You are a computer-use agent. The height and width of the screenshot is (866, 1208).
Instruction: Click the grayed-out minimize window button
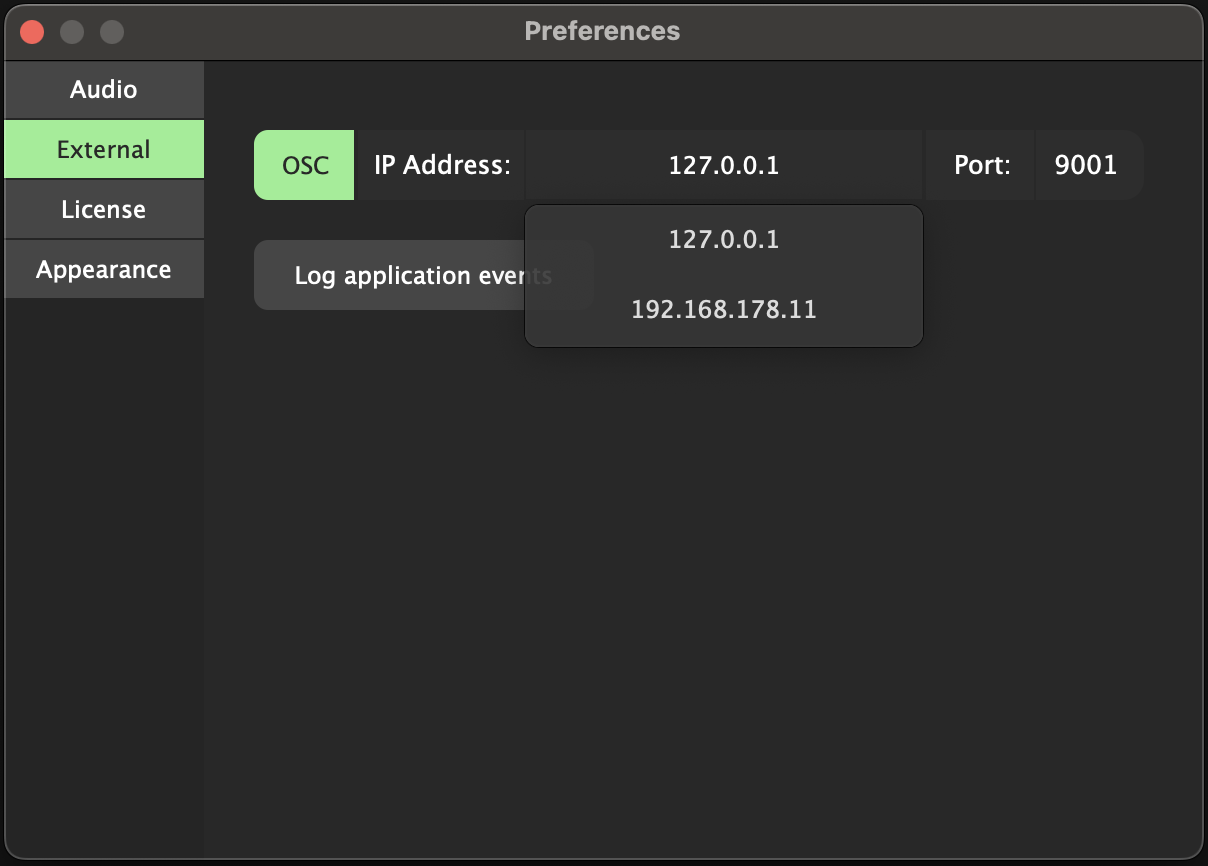[72, 32]
